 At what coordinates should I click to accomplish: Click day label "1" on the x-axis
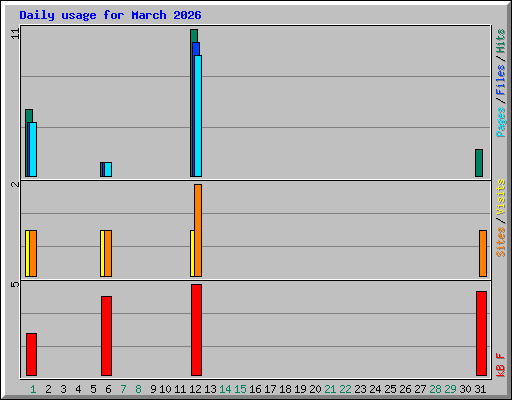pos(33,389)
